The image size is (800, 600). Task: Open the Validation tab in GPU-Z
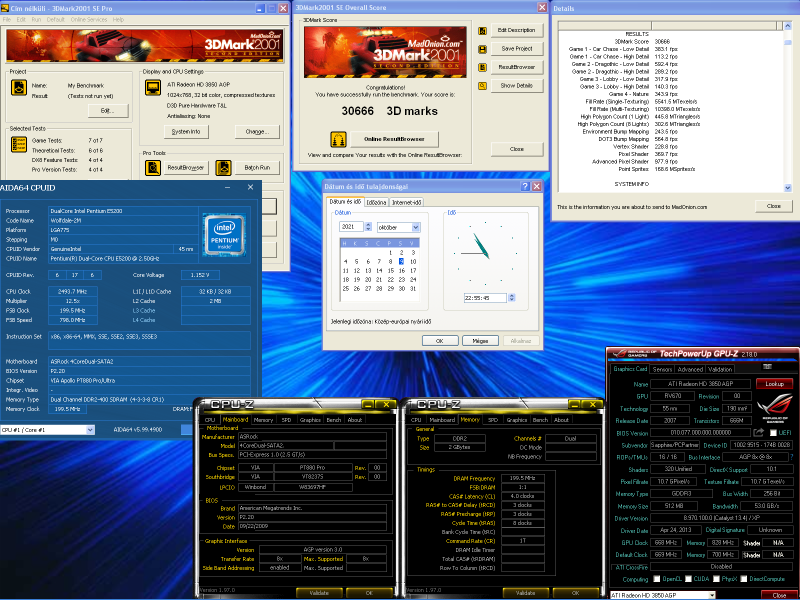point(720,369)
